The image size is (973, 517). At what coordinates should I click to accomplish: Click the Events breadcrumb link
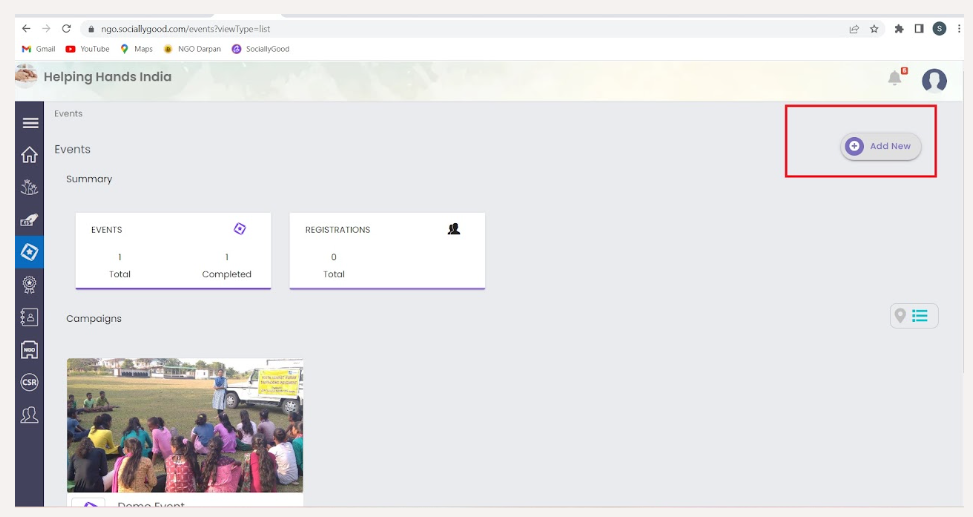[68, 114]
